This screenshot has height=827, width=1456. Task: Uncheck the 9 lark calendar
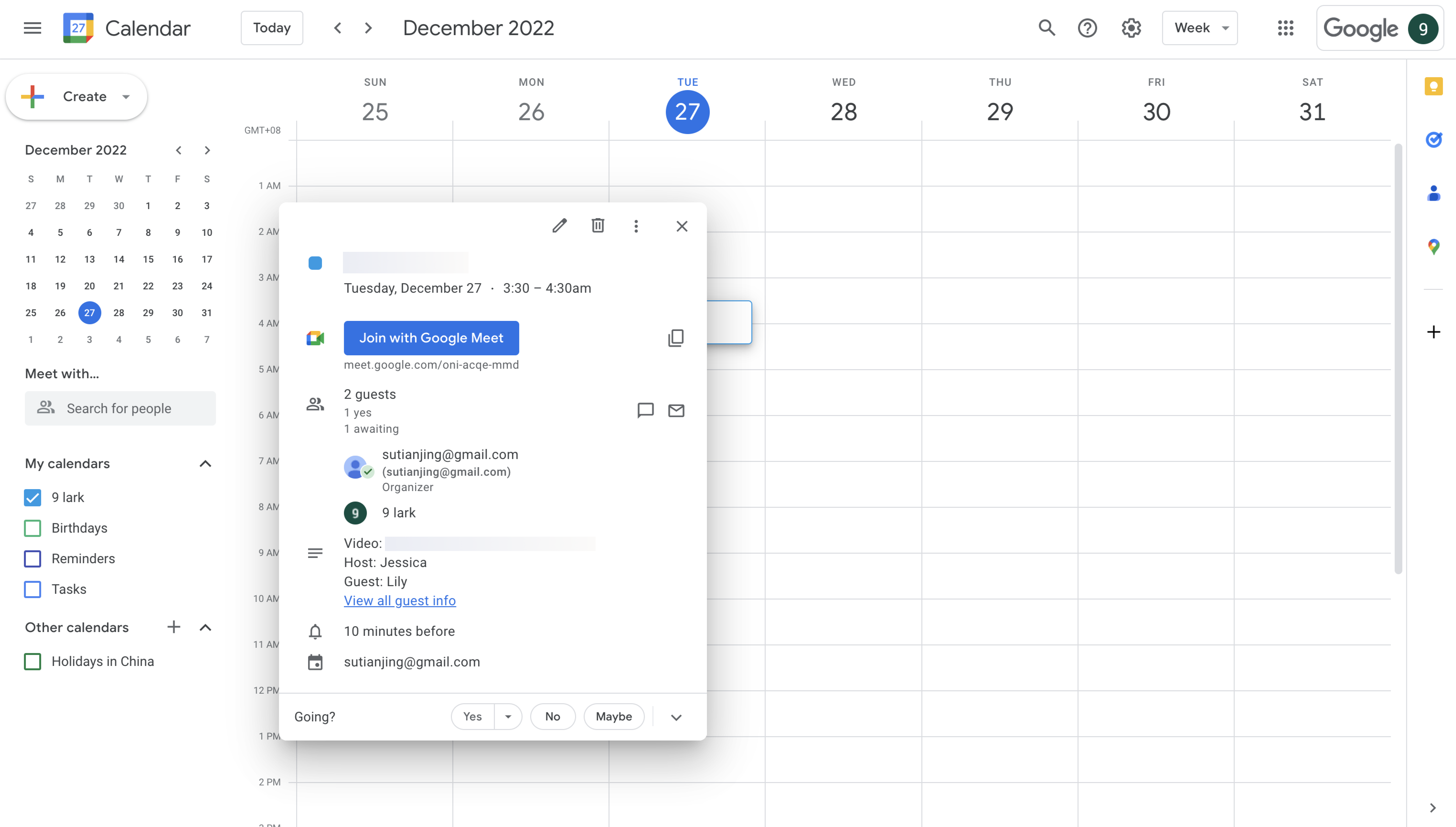pyautogui.click(x=32, y=497)
